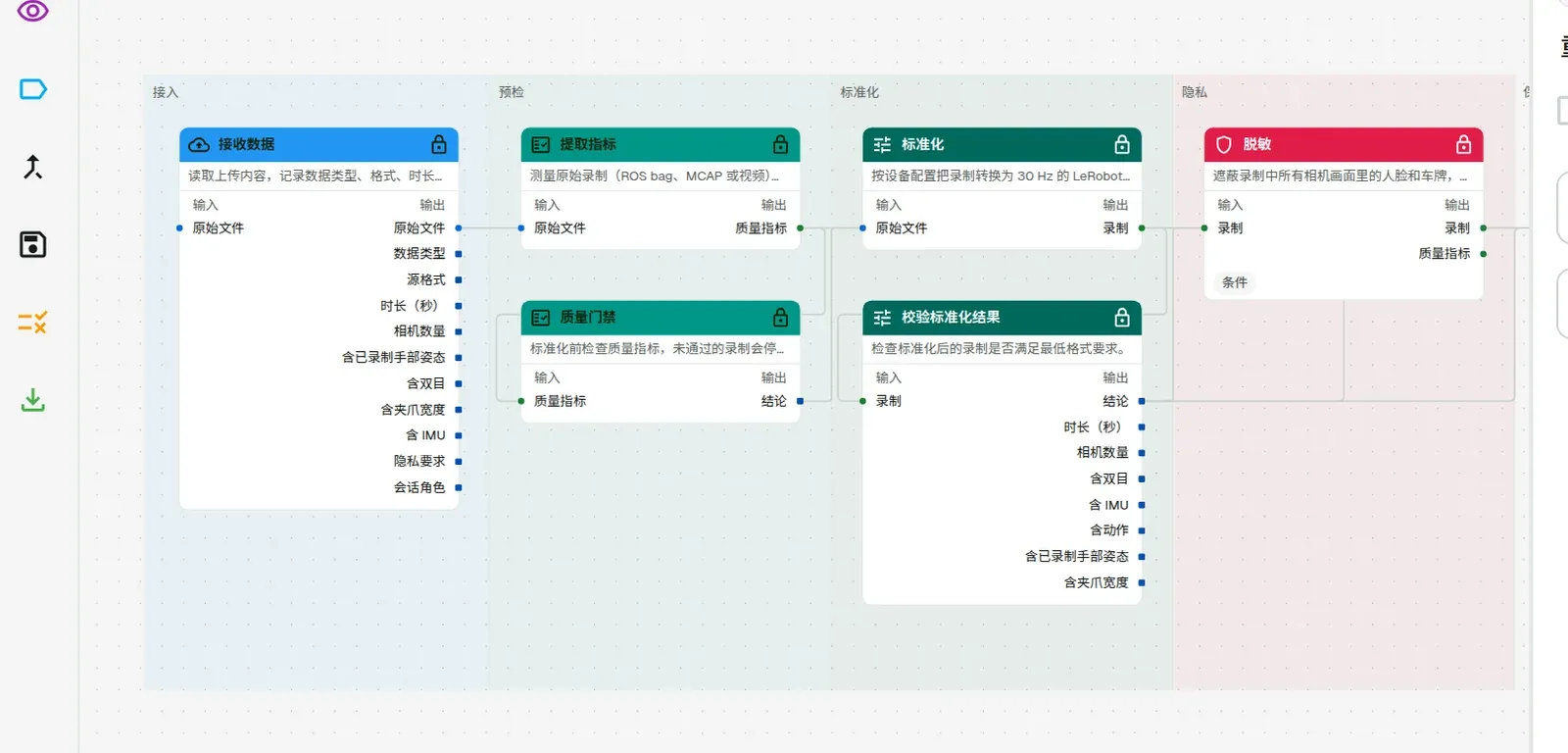Screen dimensions: 1568x753
Task: Select the 质量门禁 node title
Action: coord(588,317)
